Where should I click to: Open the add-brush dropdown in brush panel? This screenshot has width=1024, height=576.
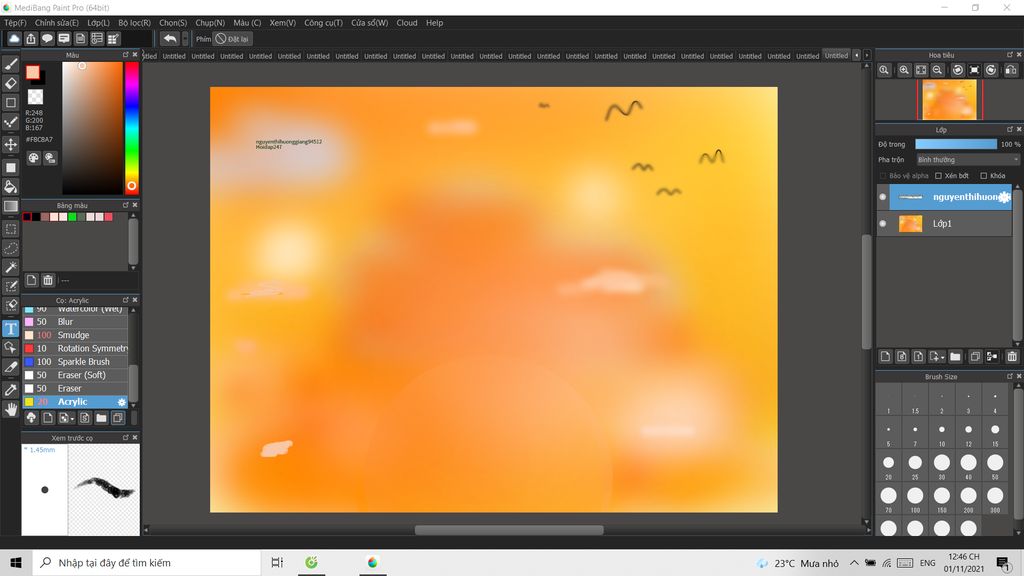click(72, 419)
